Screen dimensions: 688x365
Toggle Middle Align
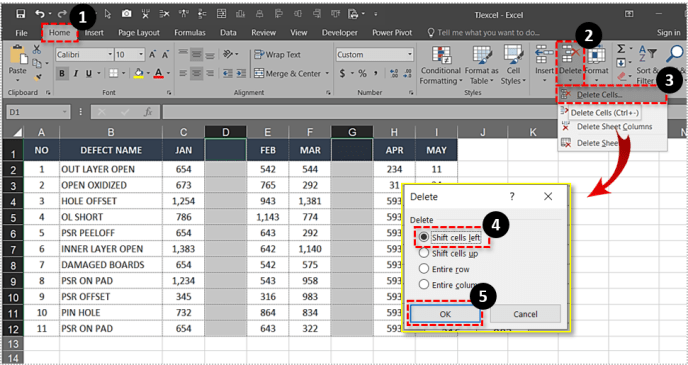pyautogui.click(x=197, y=55)
